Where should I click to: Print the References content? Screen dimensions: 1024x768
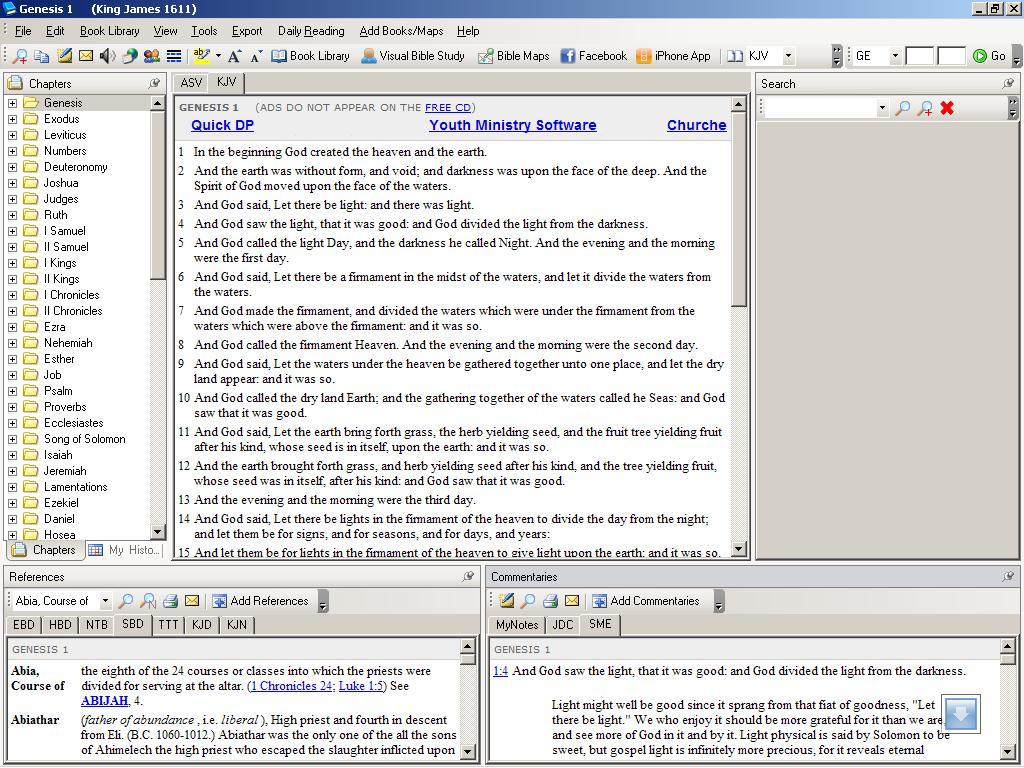tap(170, 601)
